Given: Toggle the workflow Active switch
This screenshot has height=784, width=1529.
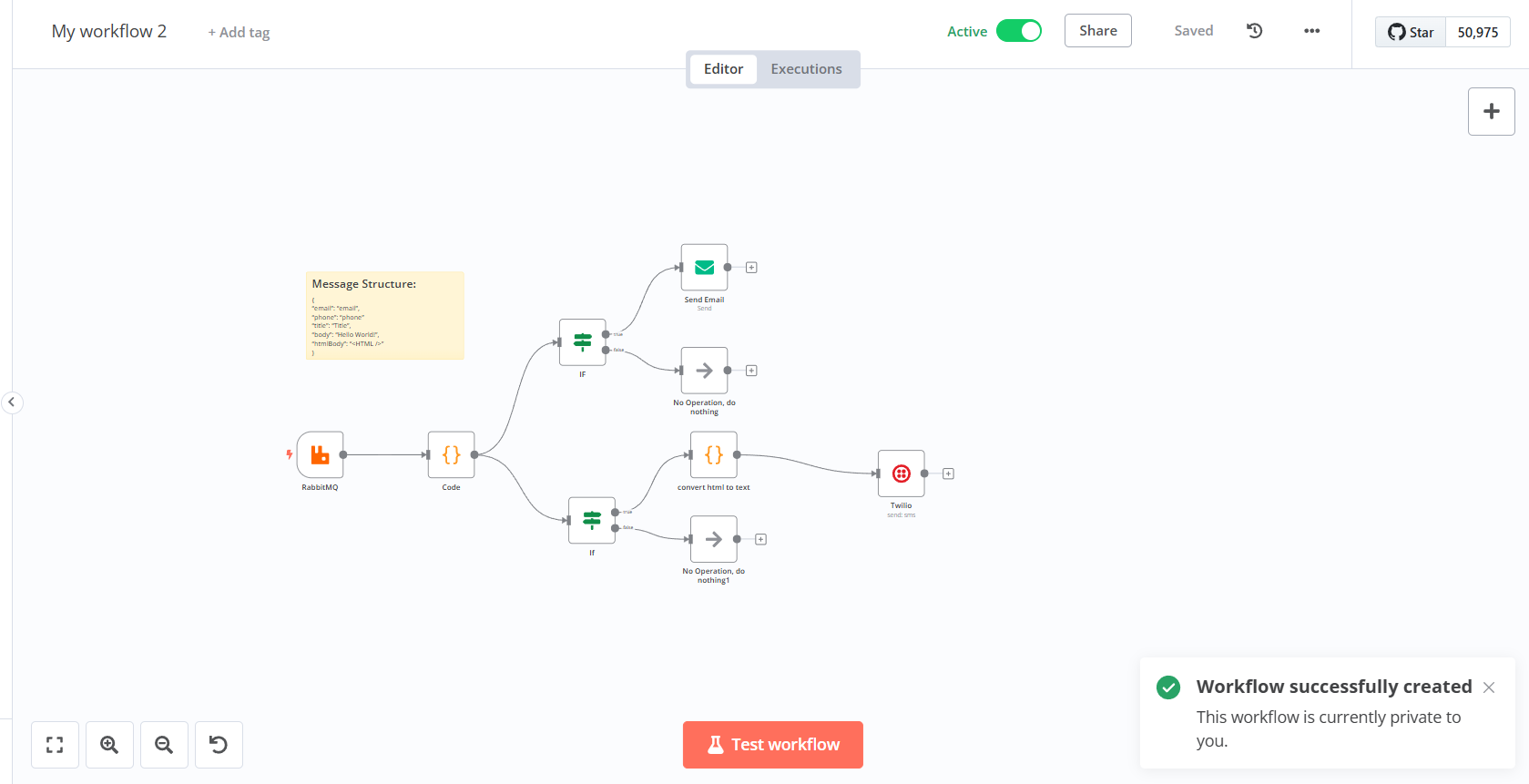Looking at the screenshot, I should click(1018, 31).
